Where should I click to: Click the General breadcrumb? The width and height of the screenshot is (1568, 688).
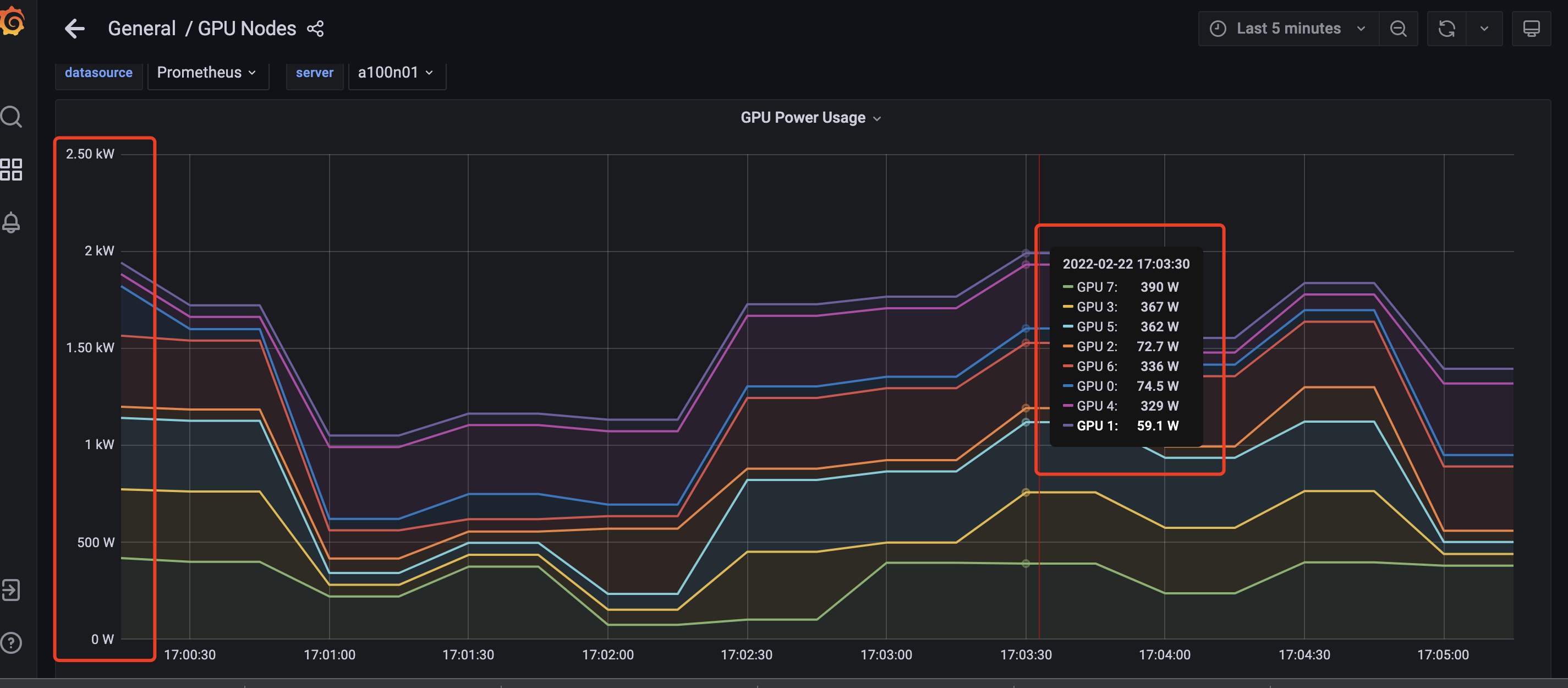click(x=142, y=28)
